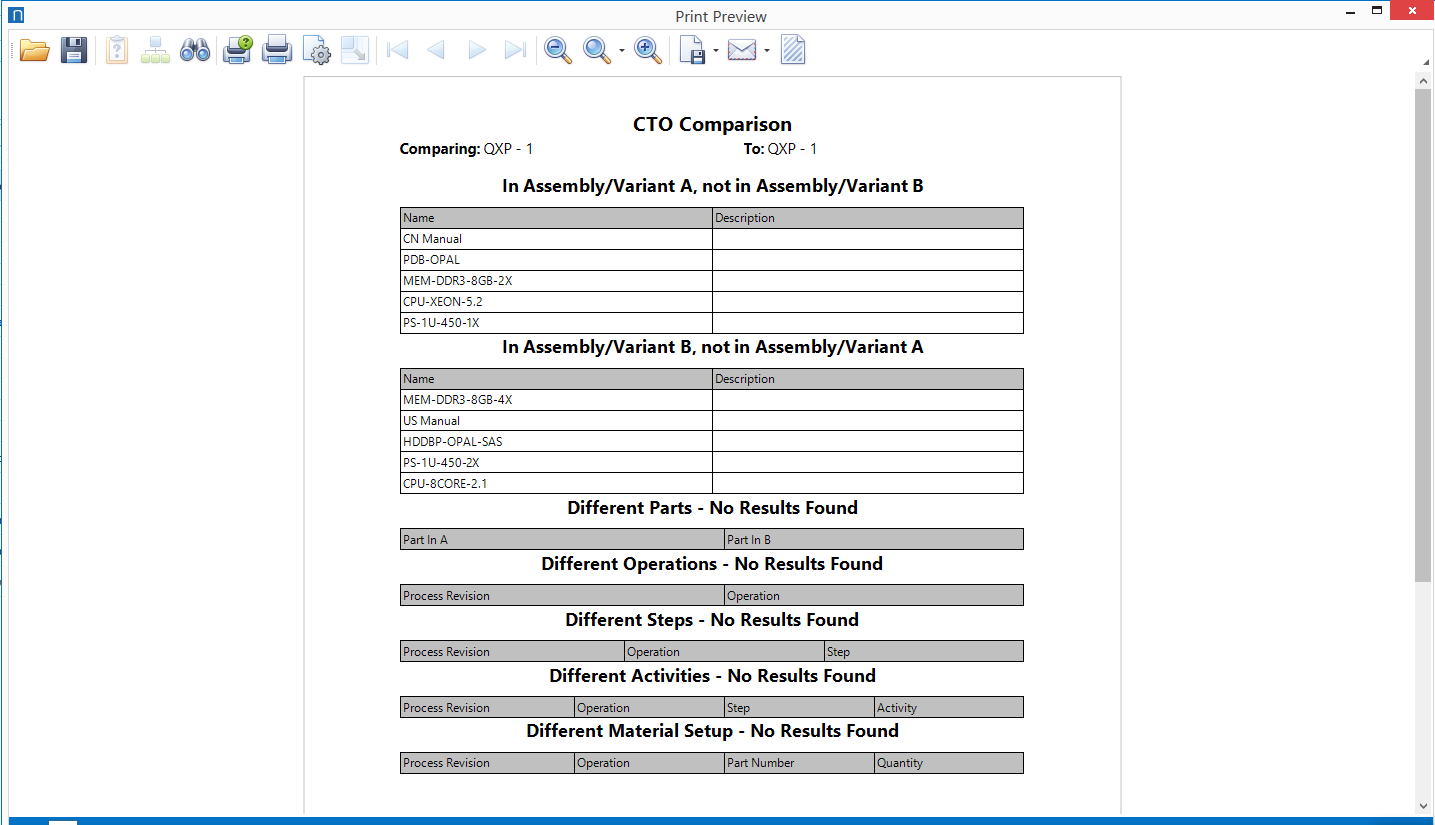
Task: Open the page setup settings
Action: (x=317, y=49)
